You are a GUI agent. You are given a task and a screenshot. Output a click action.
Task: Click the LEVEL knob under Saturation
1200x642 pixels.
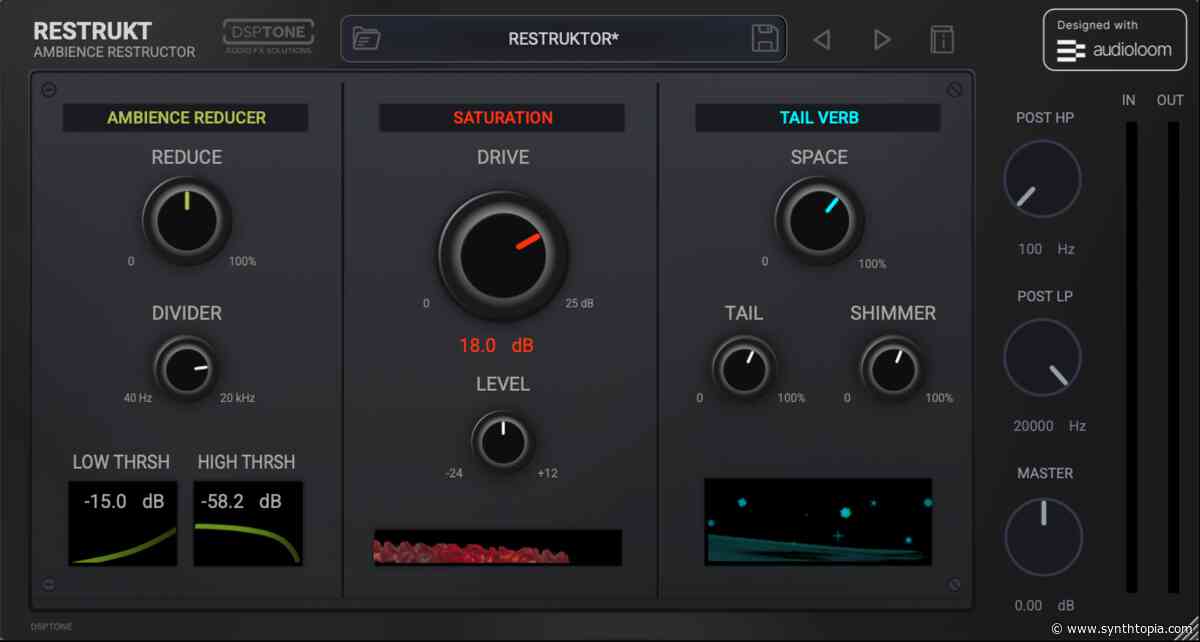pos(502,441)
